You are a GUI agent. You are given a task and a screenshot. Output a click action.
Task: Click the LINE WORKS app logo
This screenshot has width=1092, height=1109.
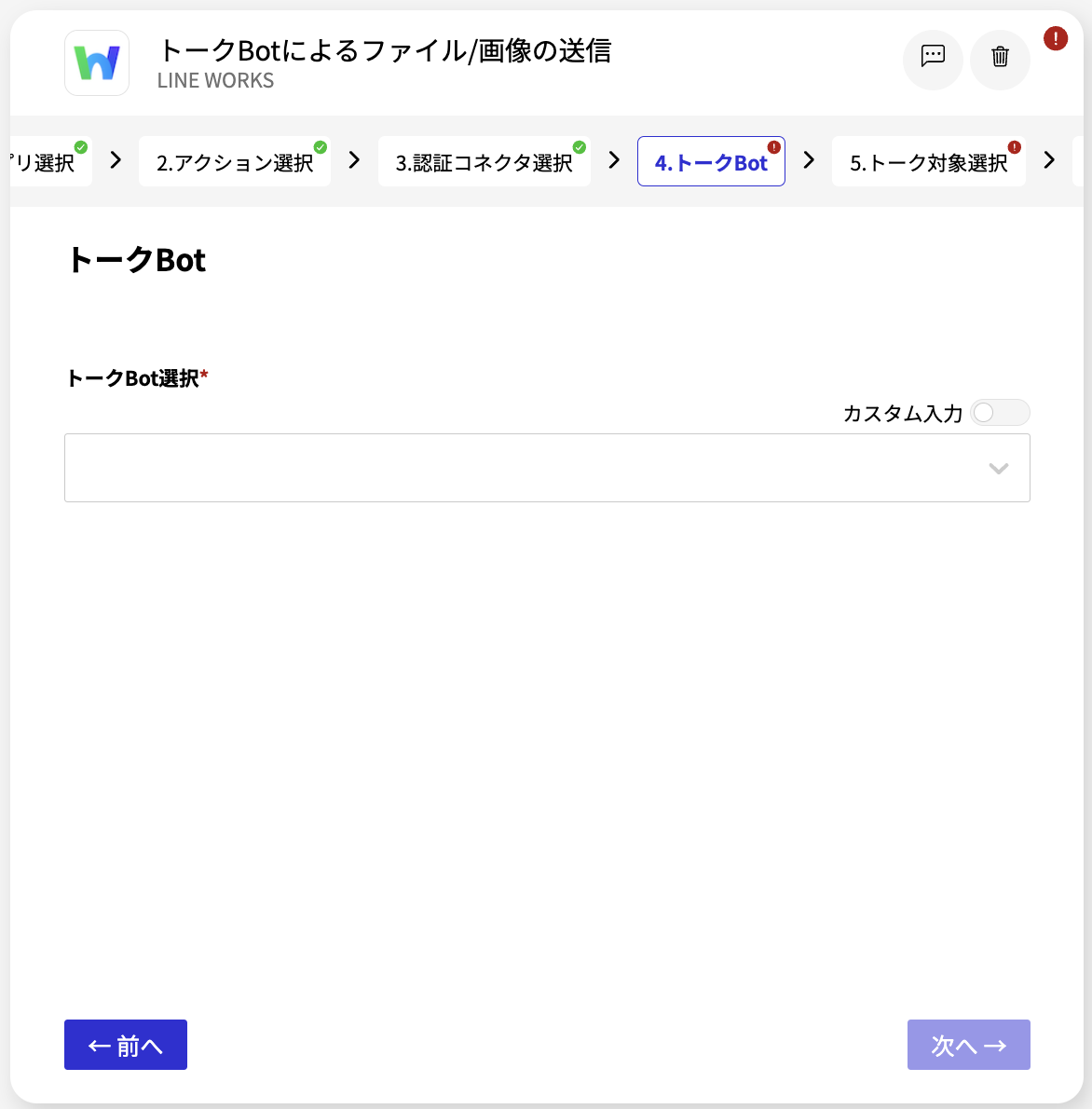tap(97, 63)
